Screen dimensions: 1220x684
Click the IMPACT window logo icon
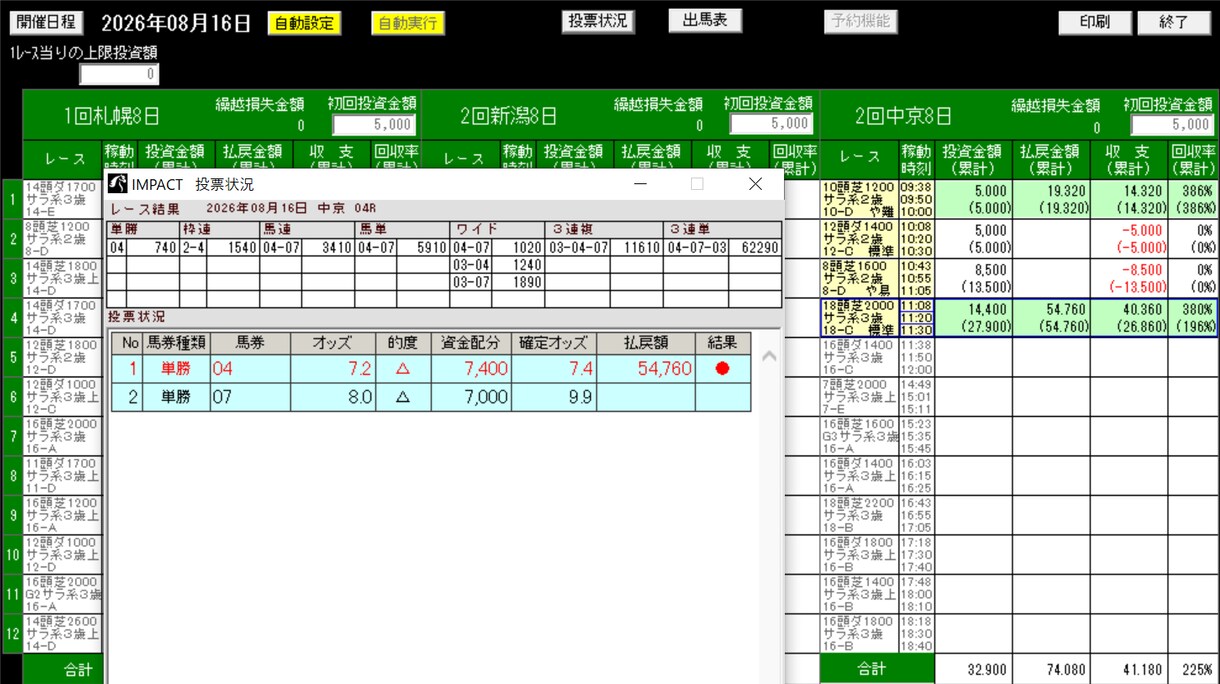point(118,184)
